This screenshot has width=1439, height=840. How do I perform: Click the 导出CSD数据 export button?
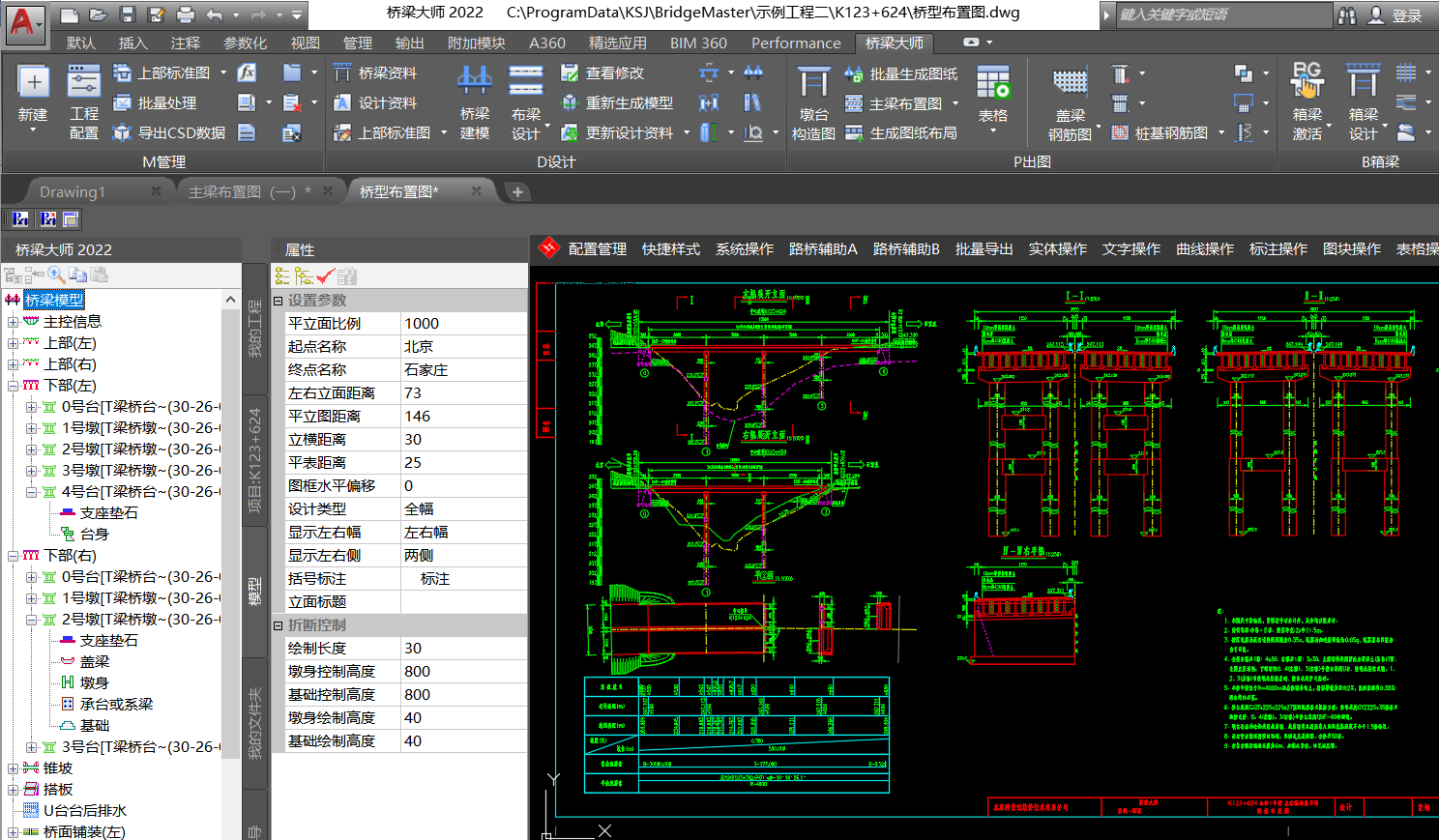point(170,132)
